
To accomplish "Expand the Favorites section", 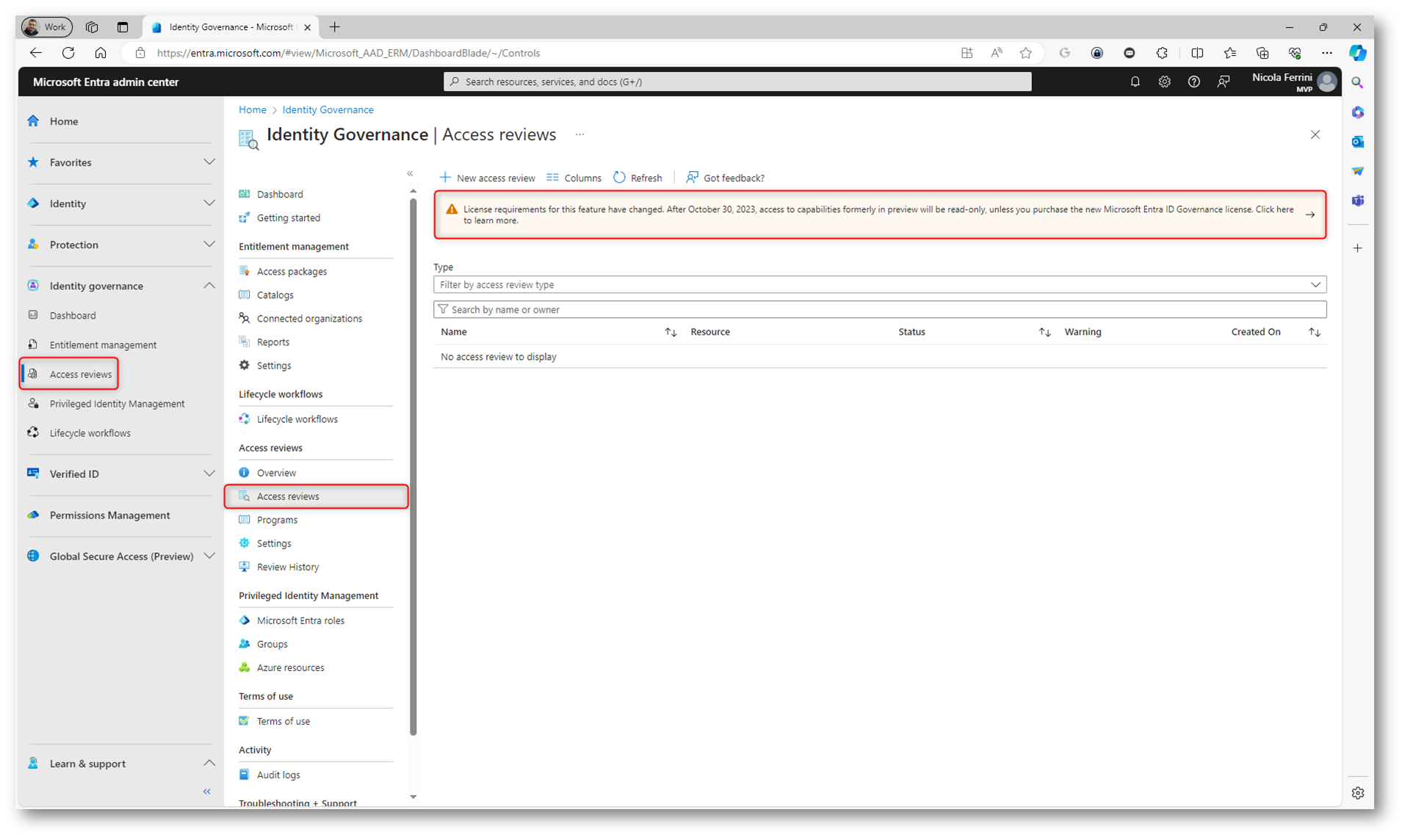I will tap(209, 162).
